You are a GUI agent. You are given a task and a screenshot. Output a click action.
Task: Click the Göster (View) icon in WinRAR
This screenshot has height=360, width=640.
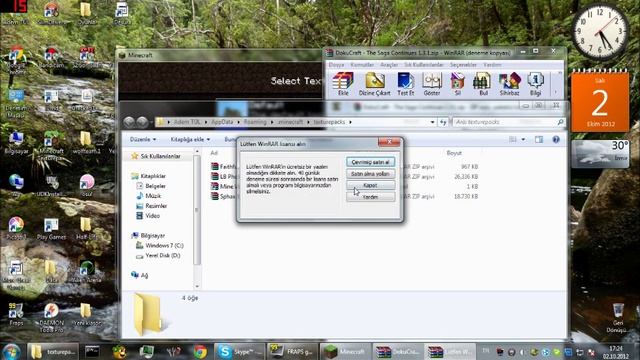click(431, 84)
